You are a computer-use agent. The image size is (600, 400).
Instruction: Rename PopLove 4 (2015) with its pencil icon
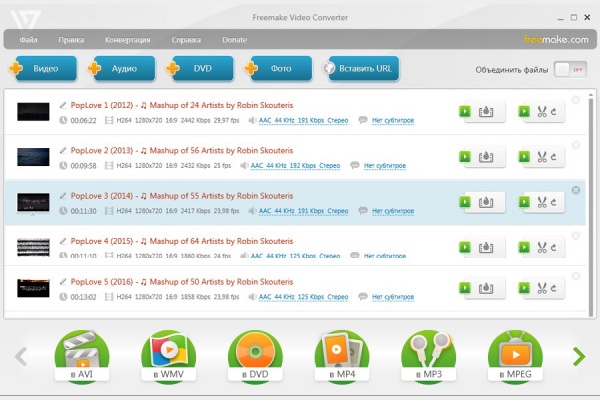tap(63, 241)
